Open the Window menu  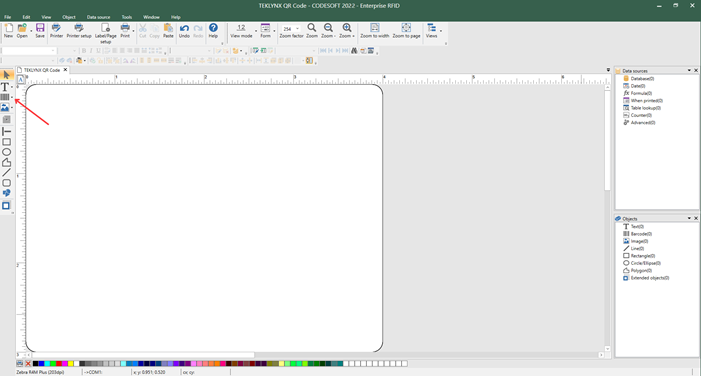[151, 17]
